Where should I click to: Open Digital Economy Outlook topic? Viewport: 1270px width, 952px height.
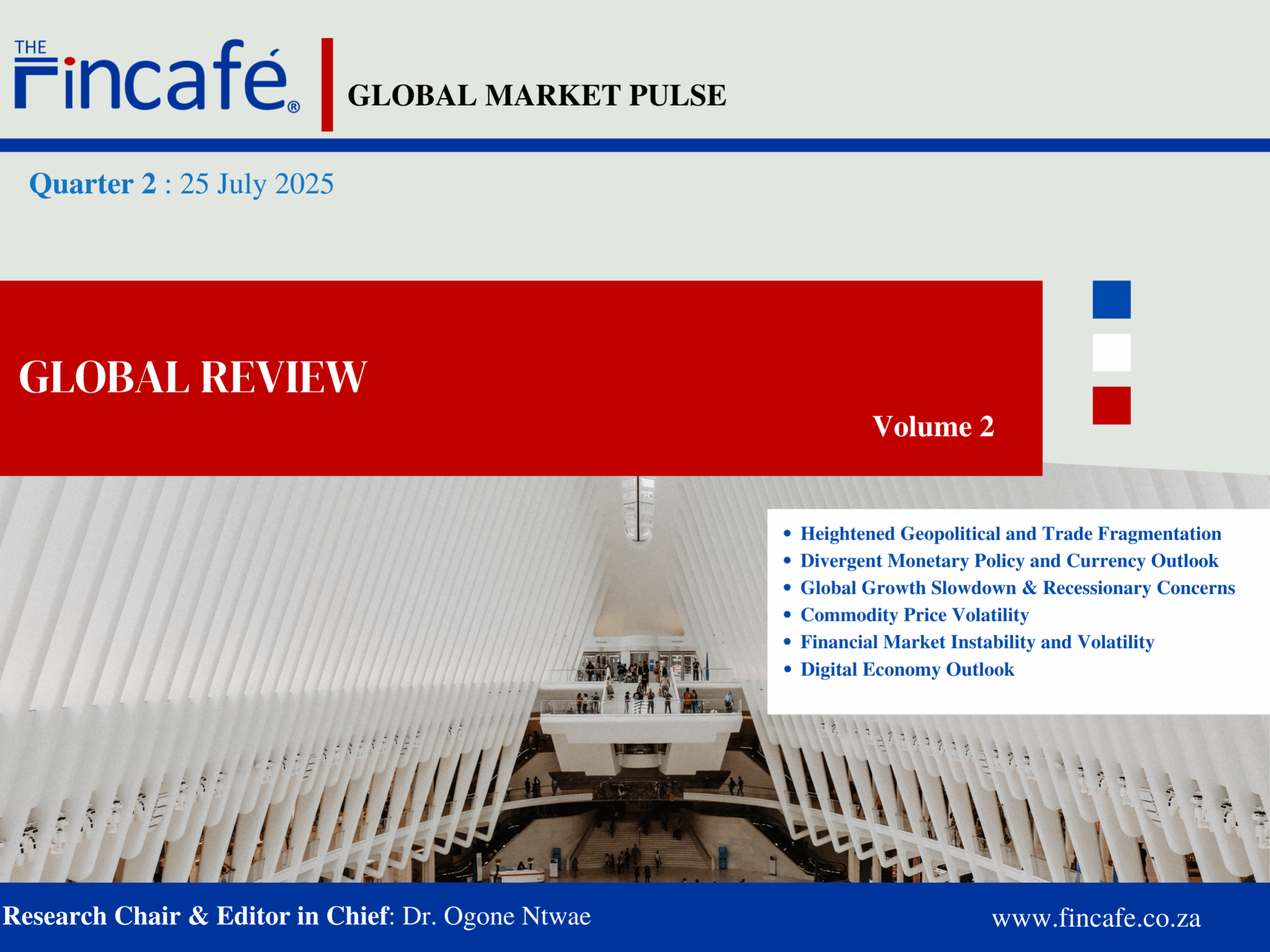click(907, 669)
